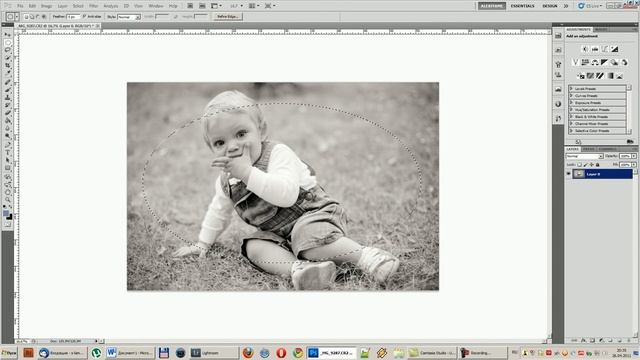Toggle lock transparent pixels

[580, 164]
